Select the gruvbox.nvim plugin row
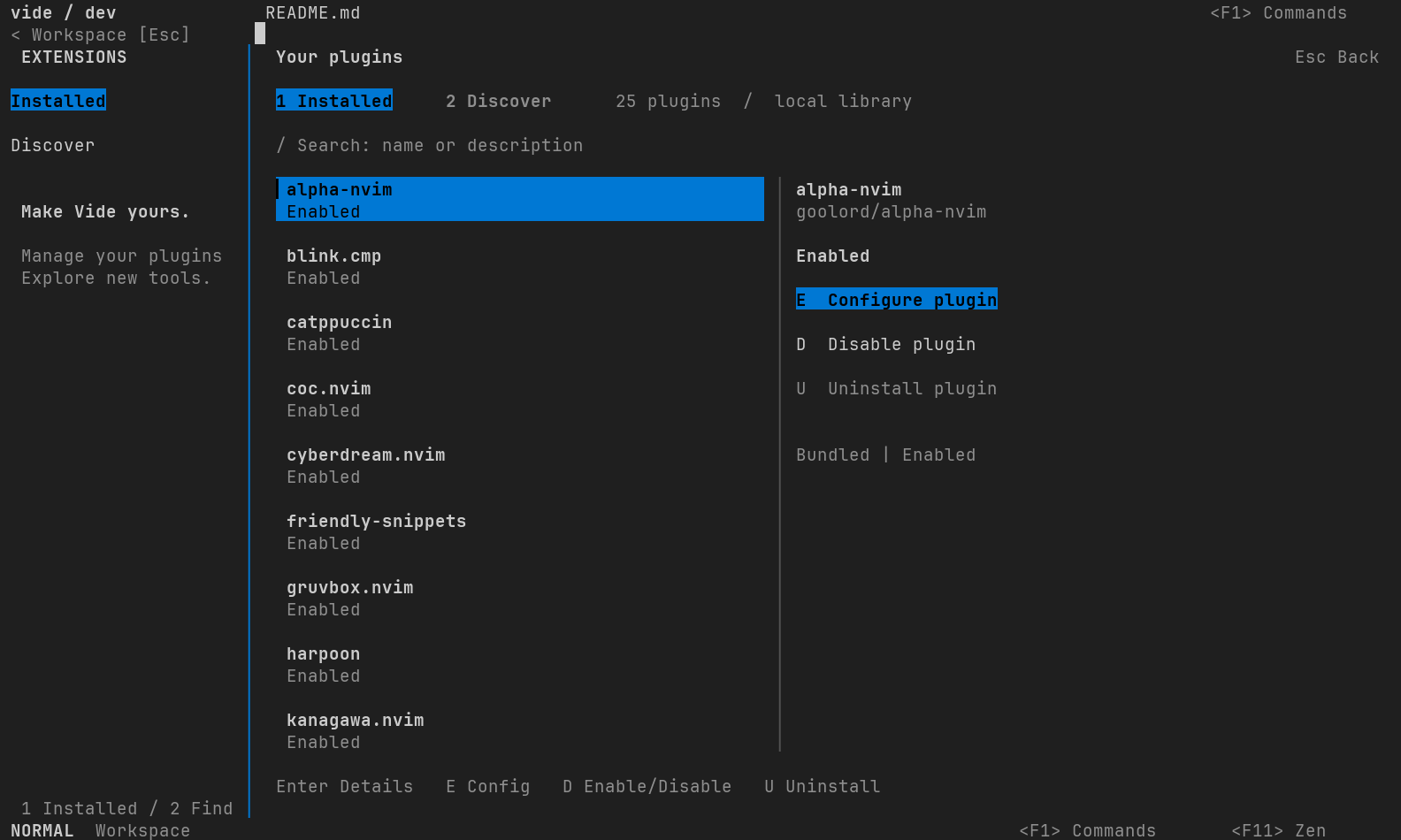The image size is (1401, 840). (x=520, y=598)
